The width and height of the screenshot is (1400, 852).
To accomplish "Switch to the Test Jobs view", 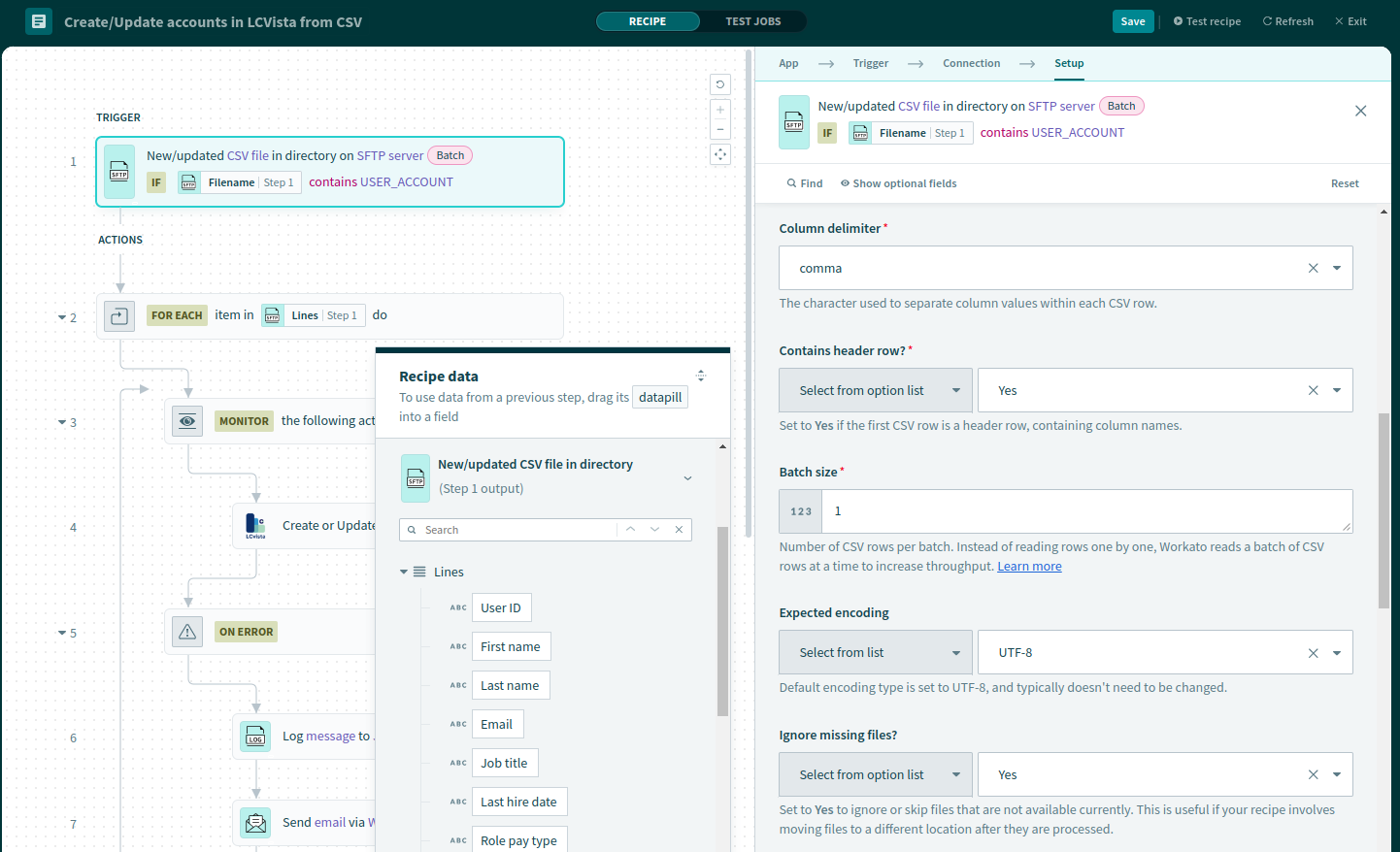I will point(752,21).
